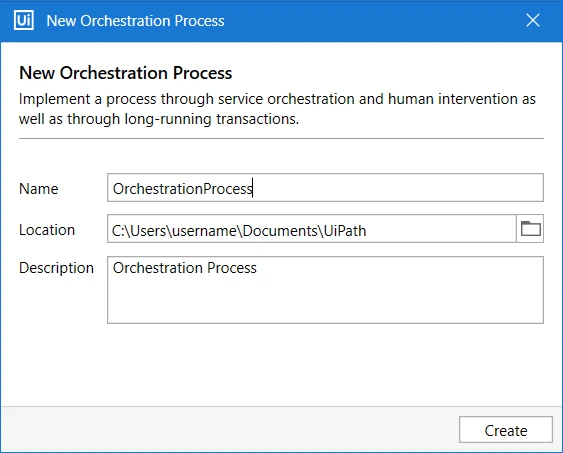Click into the Location path field

coord(312,229)
